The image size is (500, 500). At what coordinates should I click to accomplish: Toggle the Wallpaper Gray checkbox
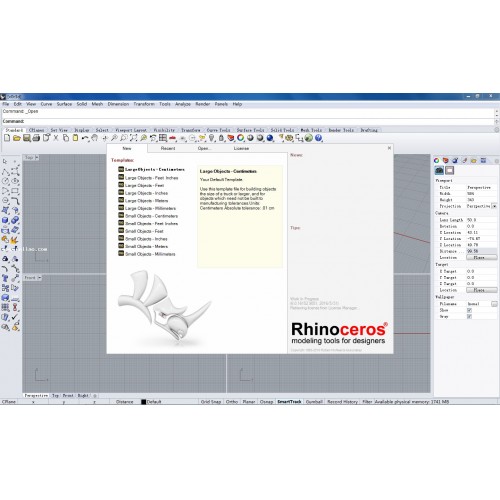(469, 316)
